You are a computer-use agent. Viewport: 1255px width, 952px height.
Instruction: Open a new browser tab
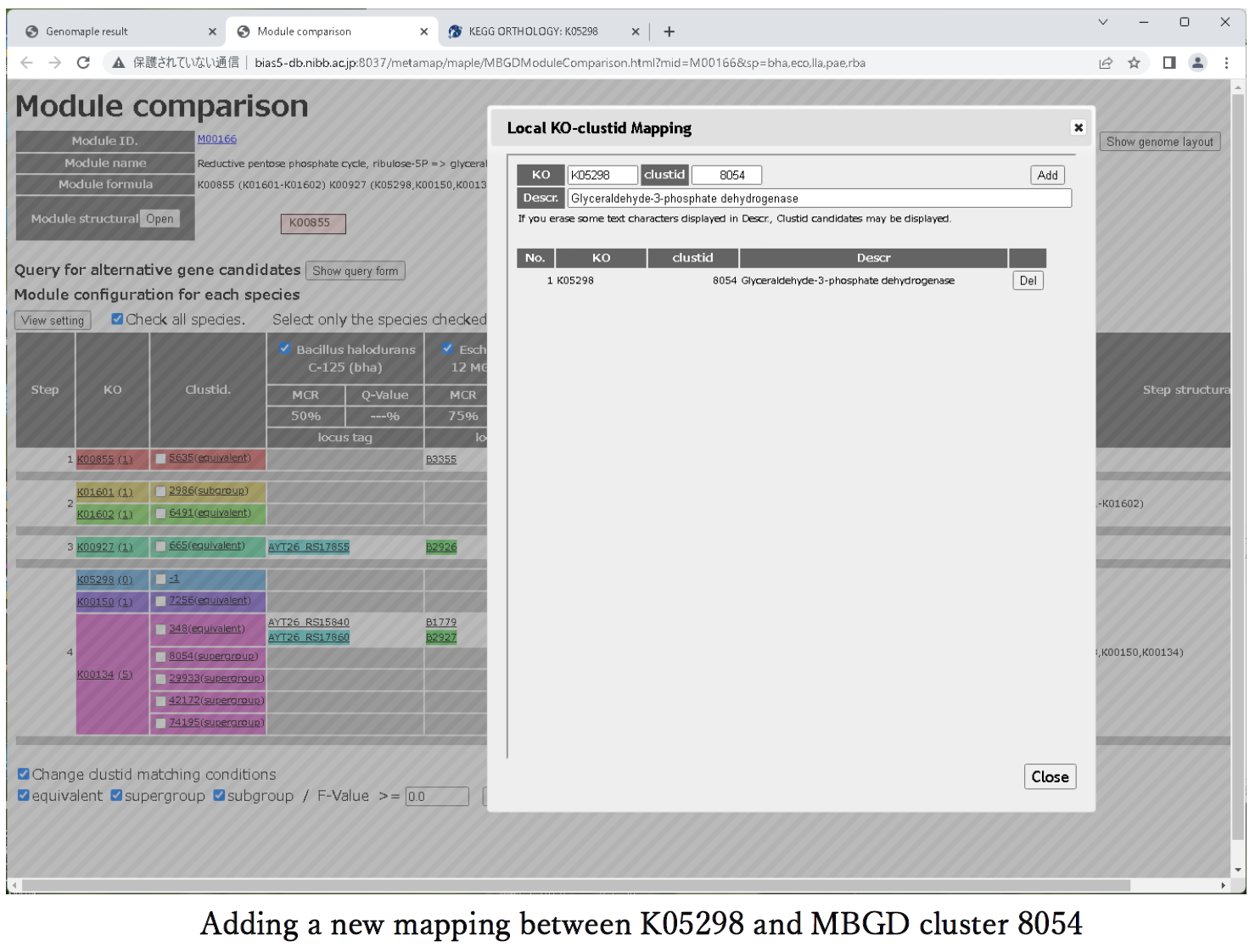[670, 31]
